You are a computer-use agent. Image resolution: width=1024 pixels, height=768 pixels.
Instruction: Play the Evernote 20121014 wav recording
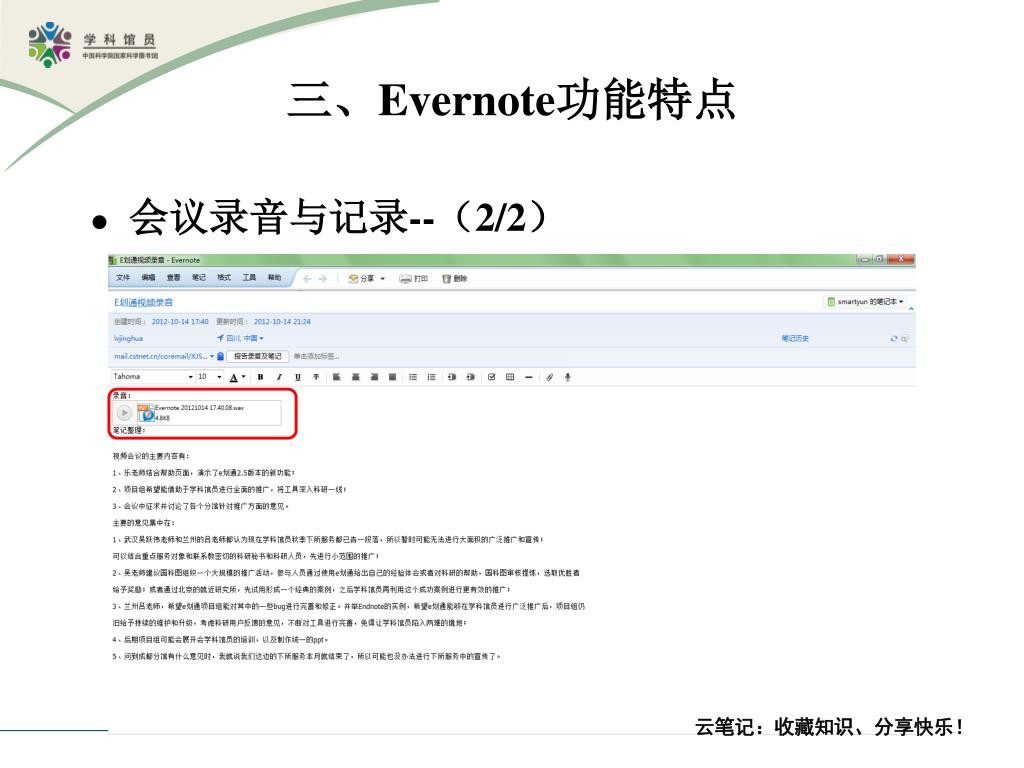pyautogui.click(x=124, y=413)
